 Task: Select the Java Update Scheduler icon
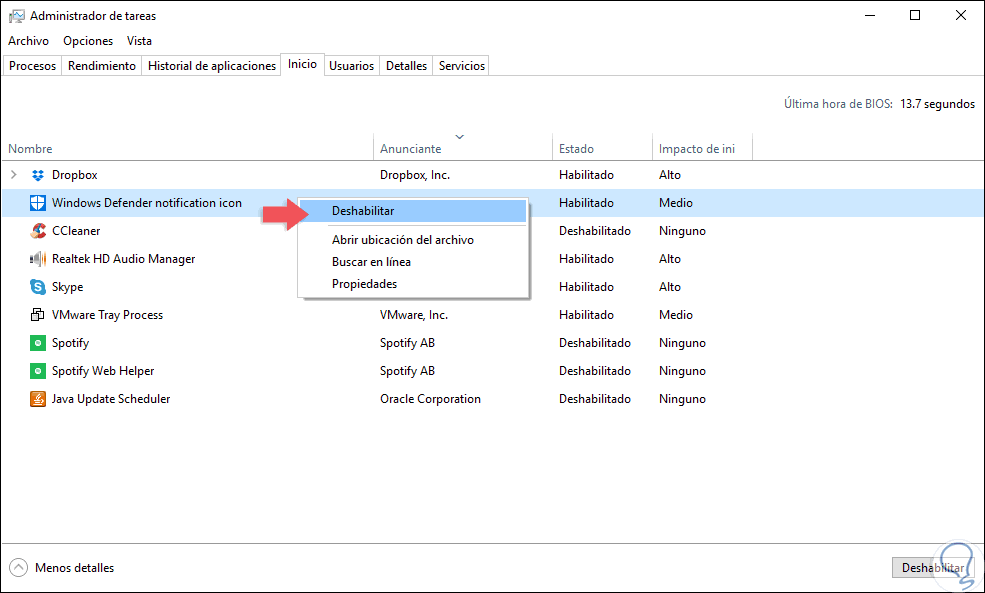pyautogui.click(x=38, y=399)
